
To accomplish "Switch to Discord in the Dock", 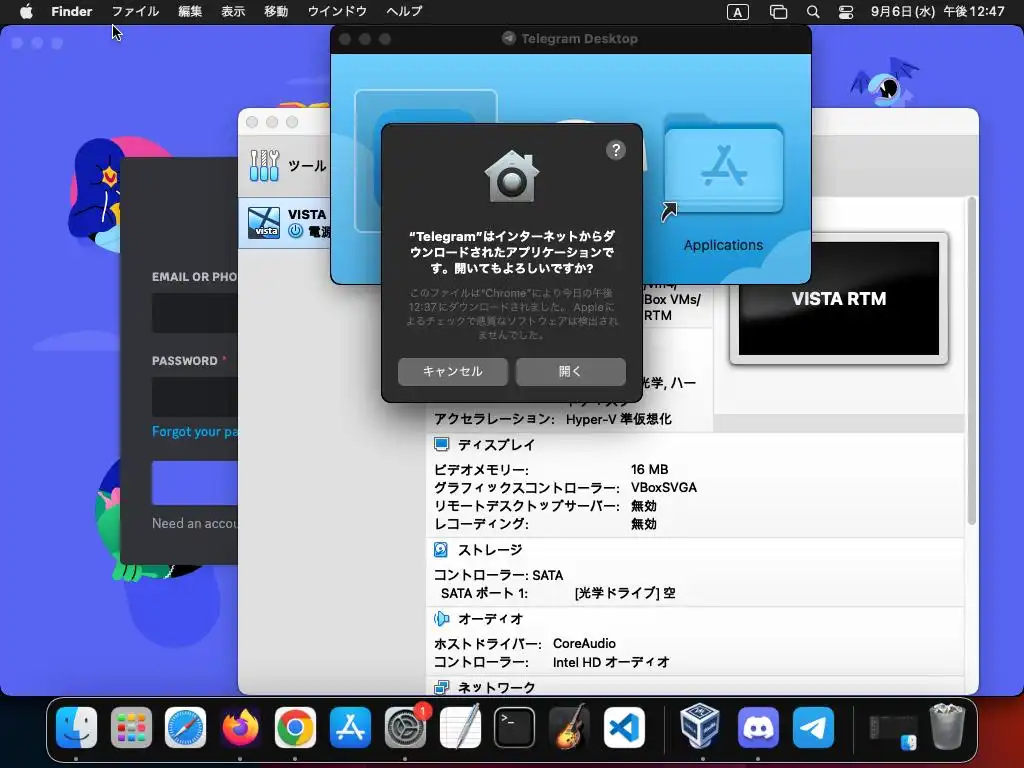I will click(x=758, y=727).
